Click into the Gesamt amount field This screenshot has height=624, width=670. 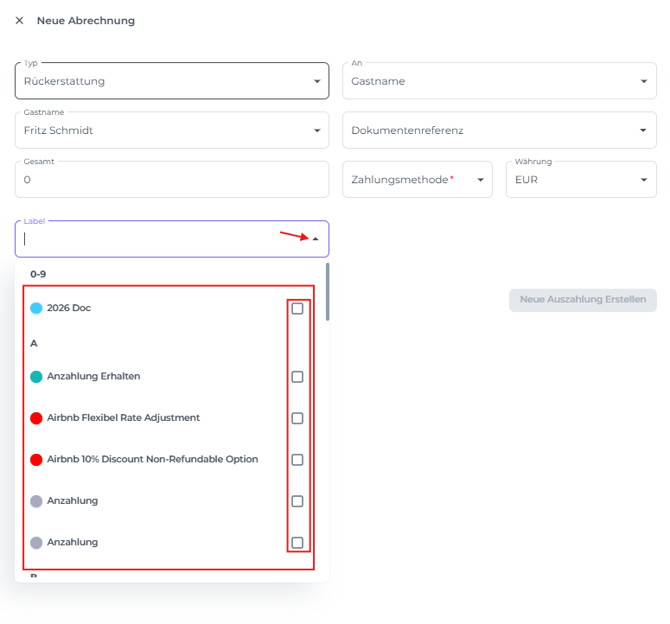click(171, 180)
